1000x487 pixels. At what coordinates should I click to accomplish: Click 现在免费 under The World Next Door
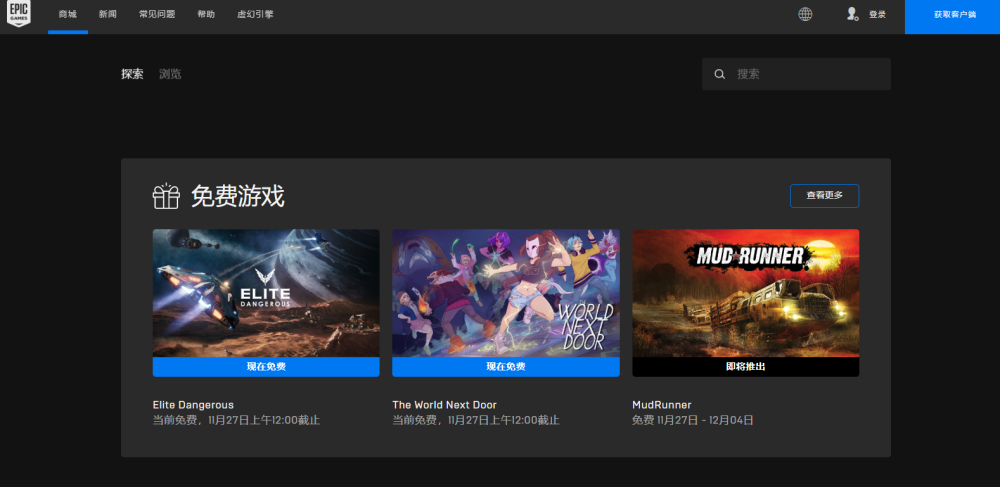[506, 367]
